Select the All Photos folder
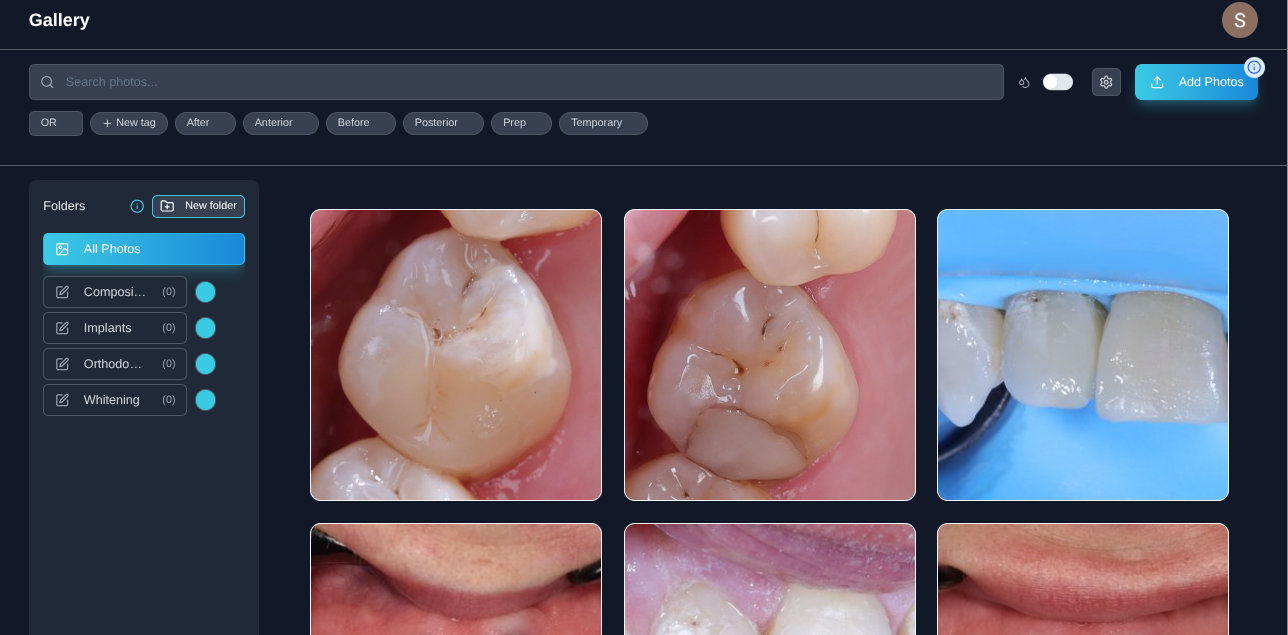Image resolution: width=1288 pixels, height=635 pixels. 144,249
